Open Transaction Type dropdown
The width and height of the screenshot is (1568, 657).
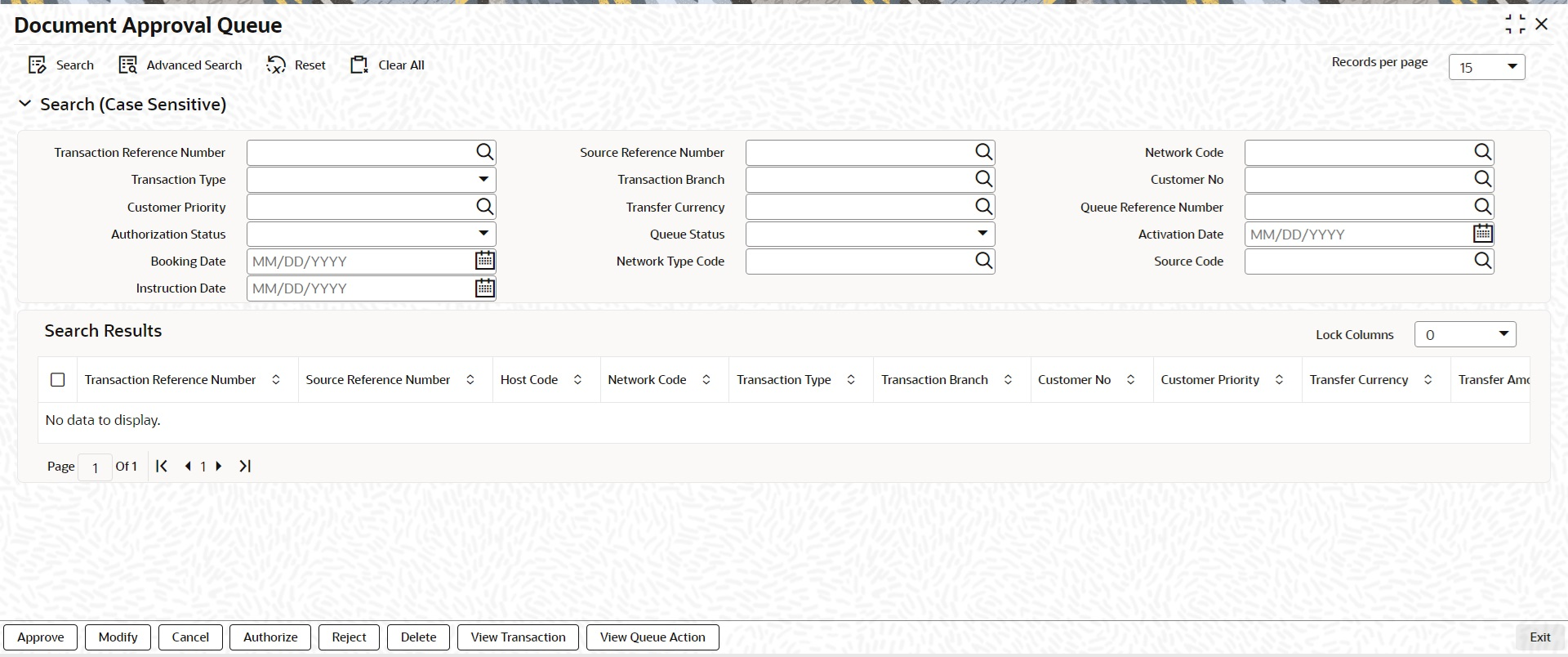[x=372, y=179]
